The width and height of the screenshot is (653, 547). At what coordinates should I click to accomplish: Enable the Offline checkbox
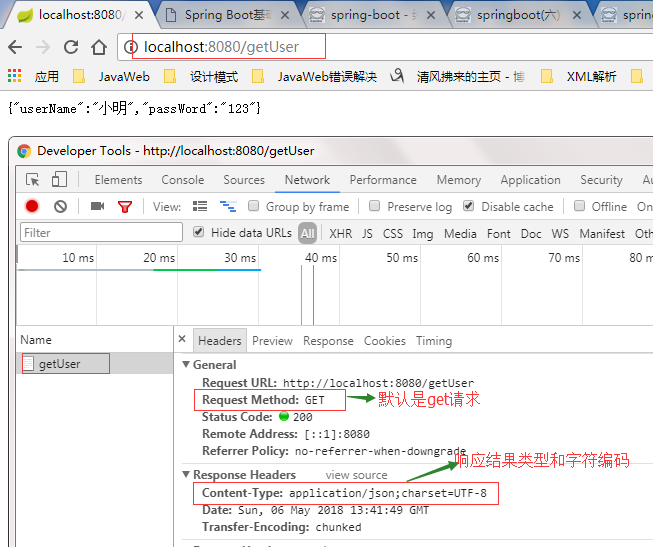[579, 206]
